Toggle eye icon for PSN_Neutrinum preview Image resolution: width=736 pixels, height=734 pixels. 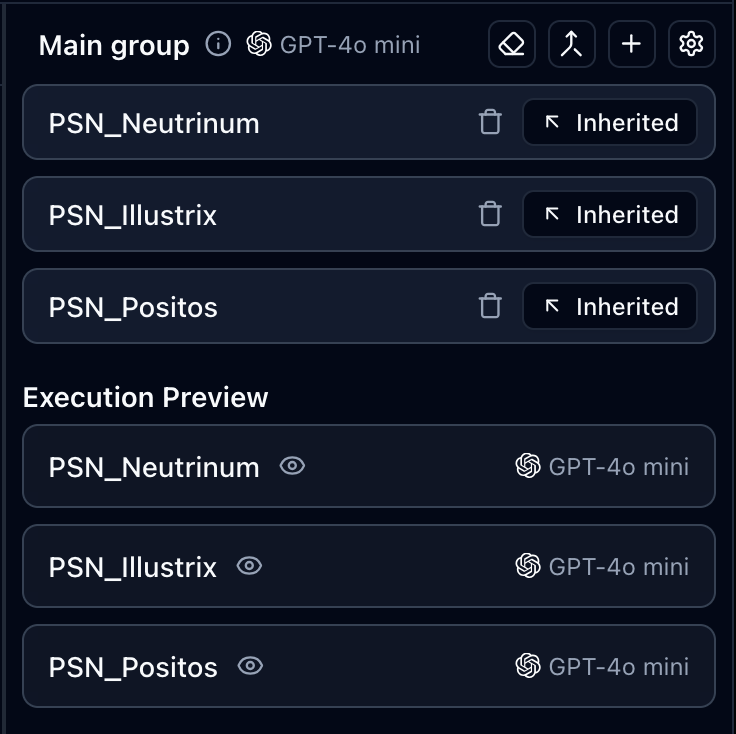(292, 466)
